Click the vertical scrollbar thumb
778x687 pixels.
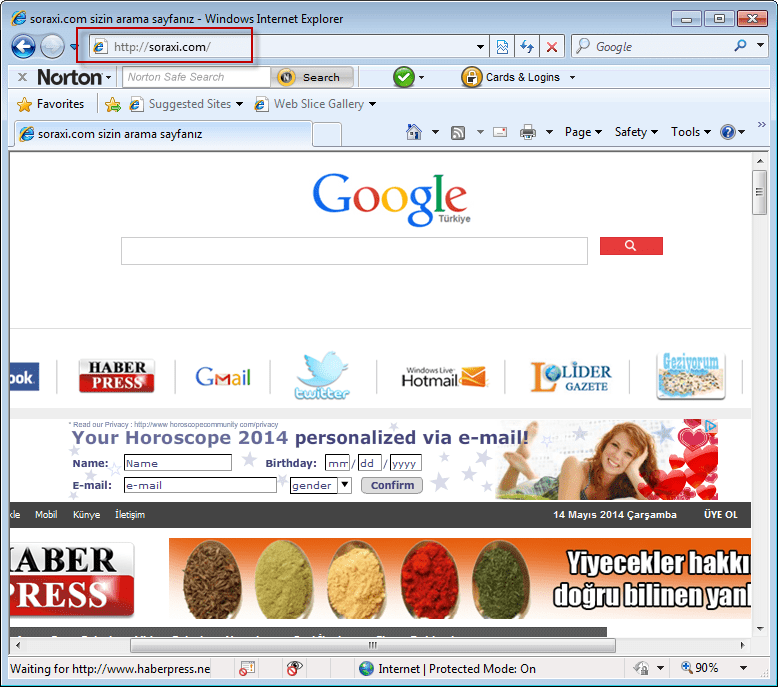pyautogui.click(x=759, y=192)
